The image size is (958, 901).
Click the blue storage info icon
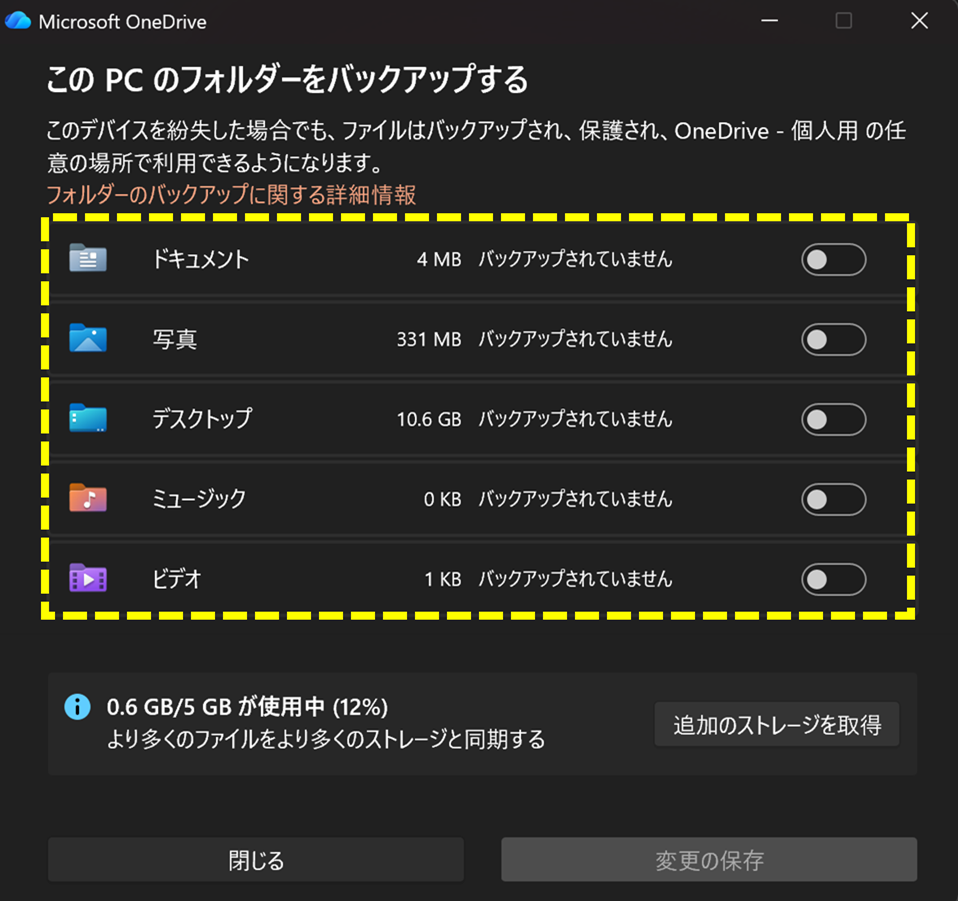tap(78, 707)
